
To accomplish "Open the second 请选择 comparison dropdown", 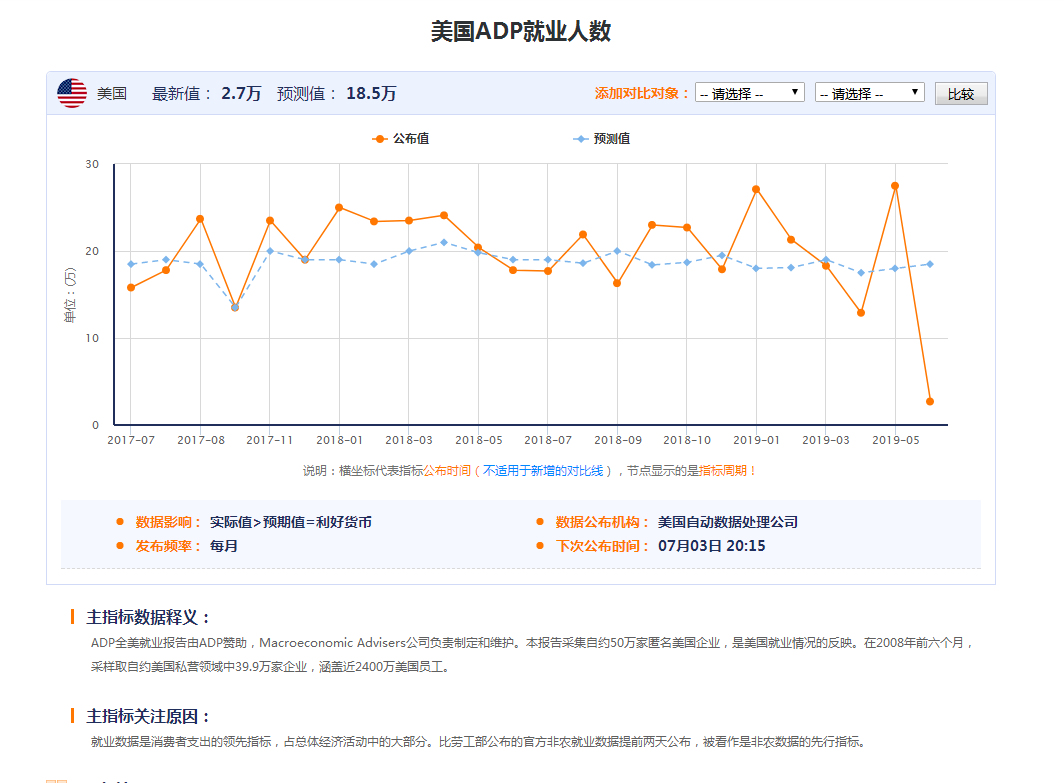I will [869, 93].
